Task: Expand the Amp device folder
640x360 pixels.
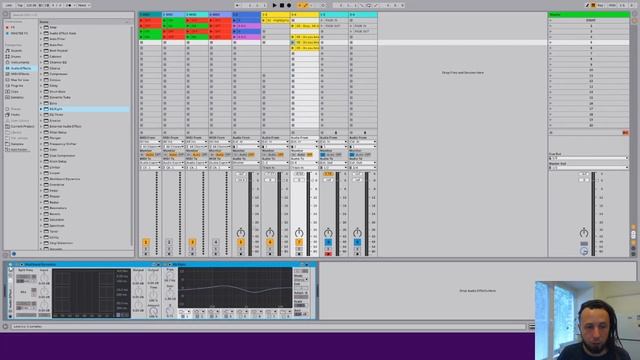Action: pos(41,27)
